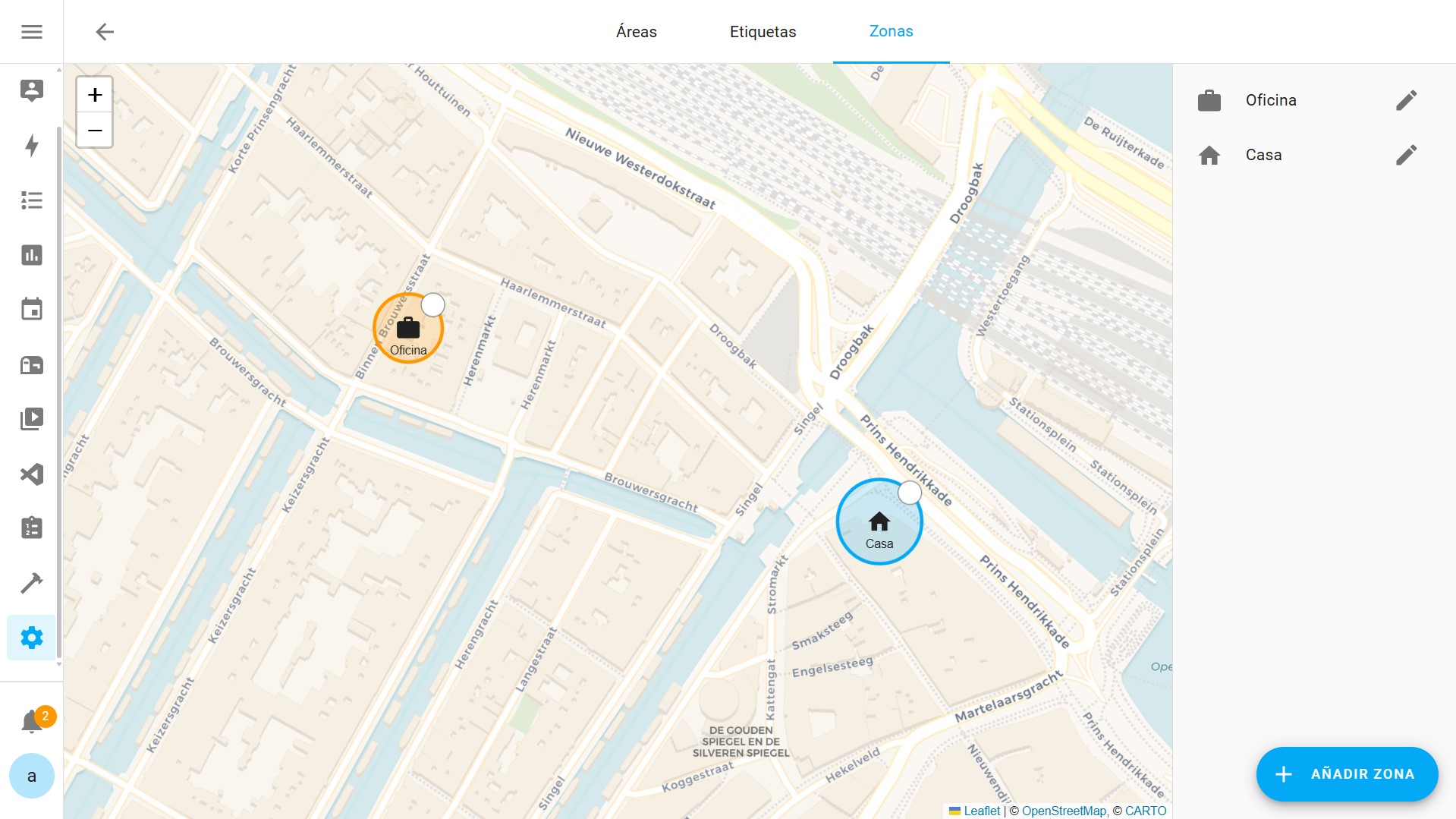Click the back arrow button
The image size is (1456, 819).
pyautogui.click(x=105, y=32)
